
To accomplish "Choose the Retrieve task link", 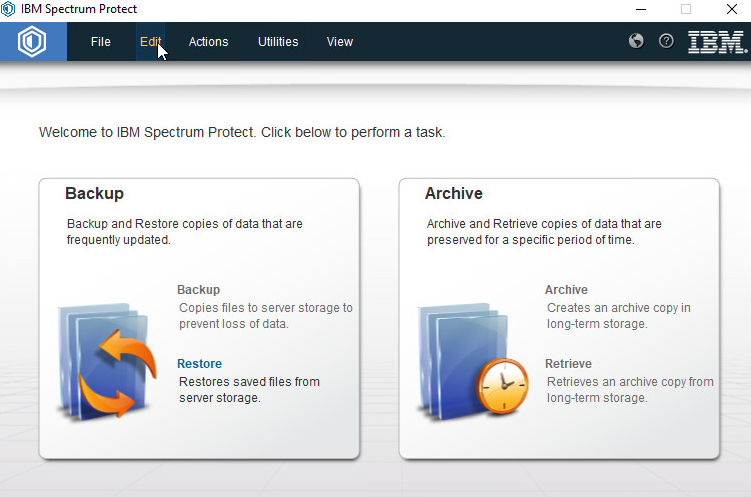I will coord(568,364).
